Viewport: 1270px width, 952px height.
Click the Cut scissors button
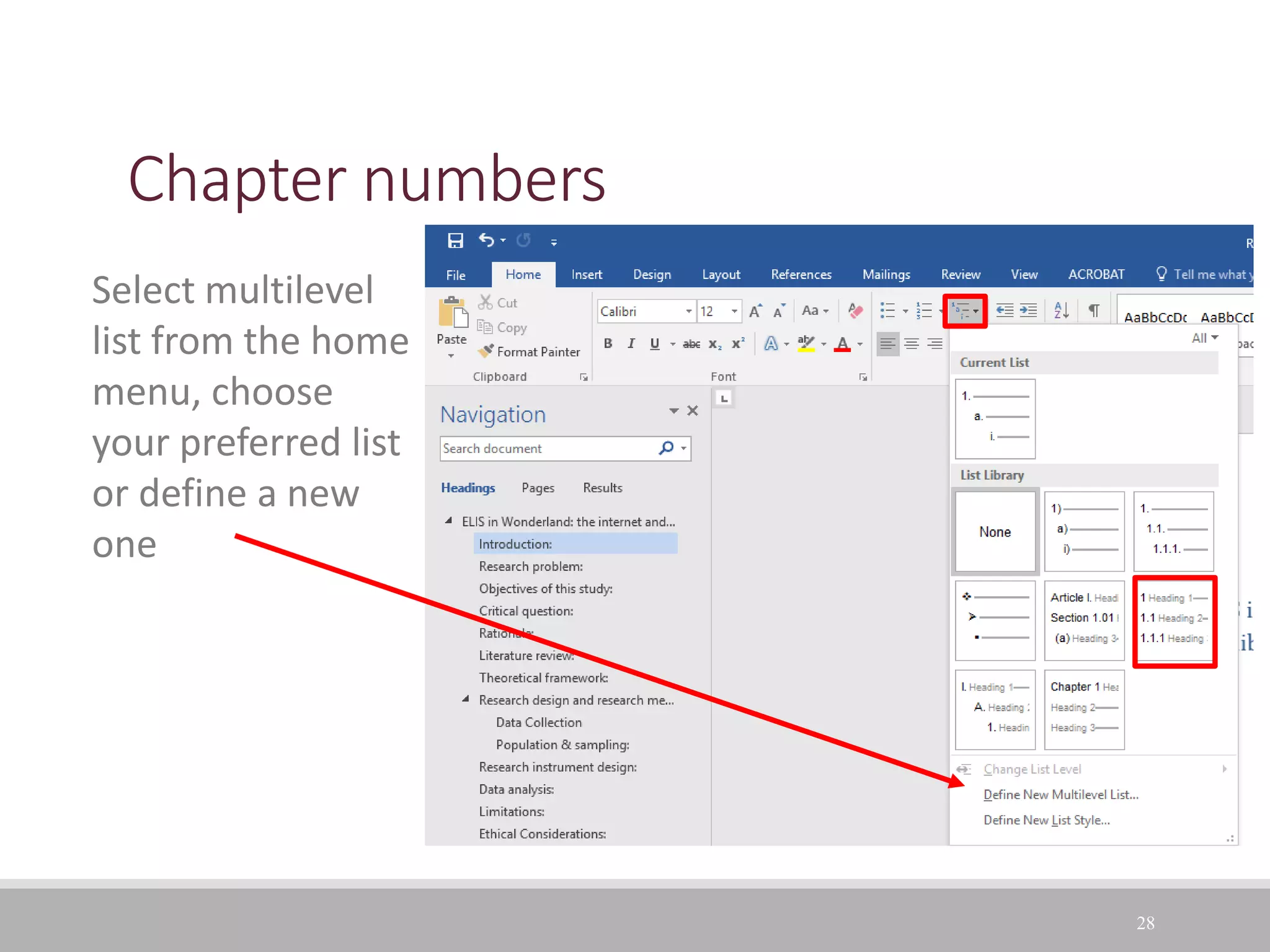tap(497, 302)
